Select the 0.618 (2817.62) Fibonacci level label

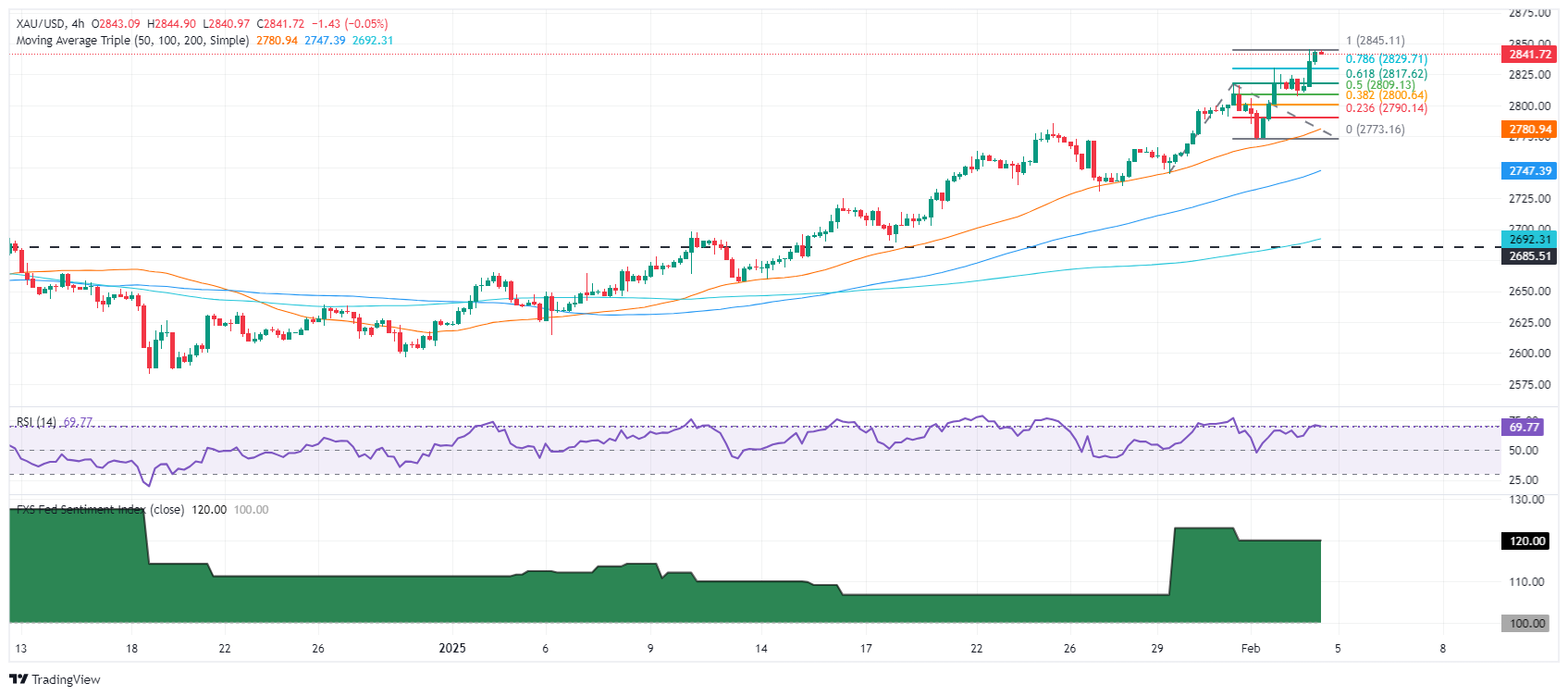[1386, 74]
